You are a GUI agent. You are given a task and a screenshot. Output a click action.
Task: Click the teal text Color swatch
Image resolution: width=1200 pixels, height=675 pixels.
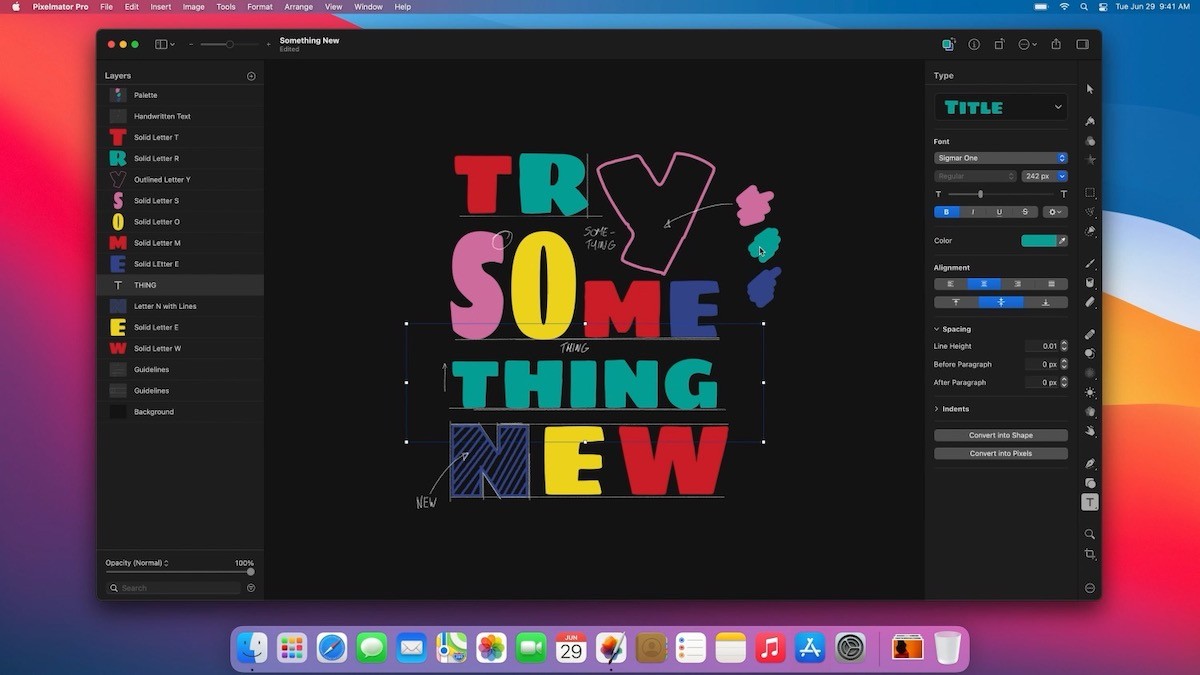(1038, 241)
